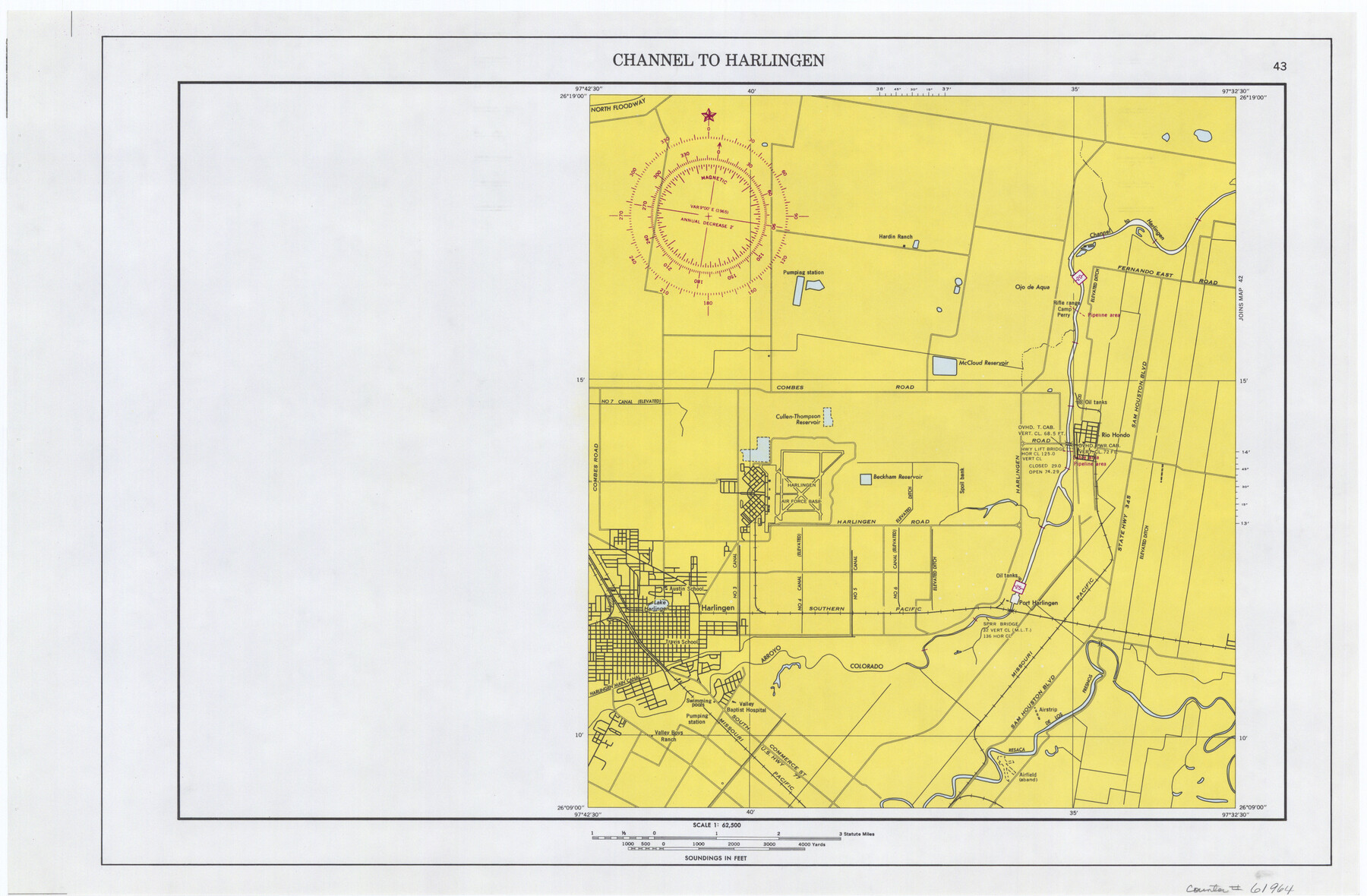Click the blue McCloud Reservoir rectangle
Image resolution: width=1367 pixels, height=896 pixels.
945,365
